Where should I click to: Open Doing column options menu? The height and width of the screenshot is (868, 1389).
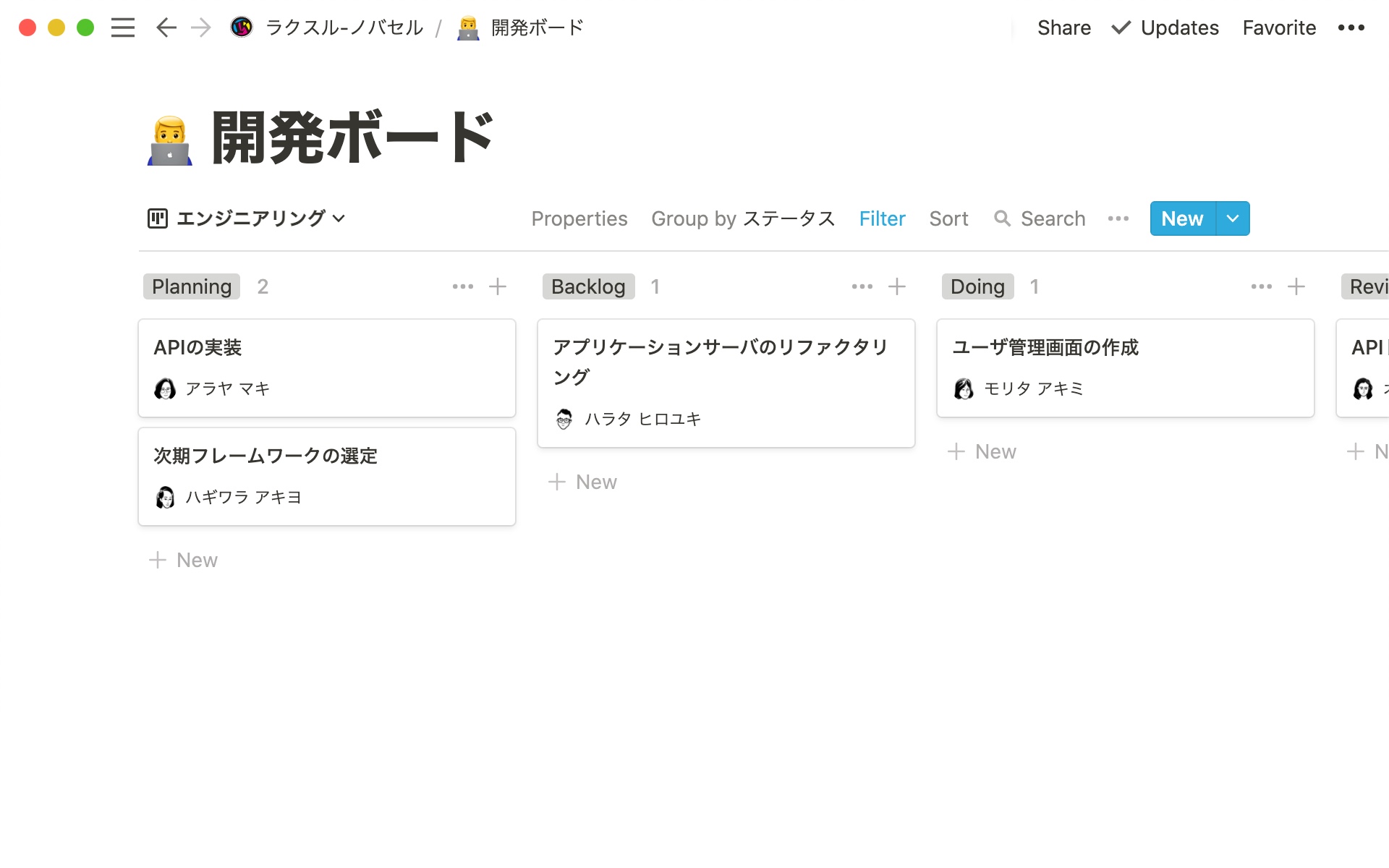1262,286
